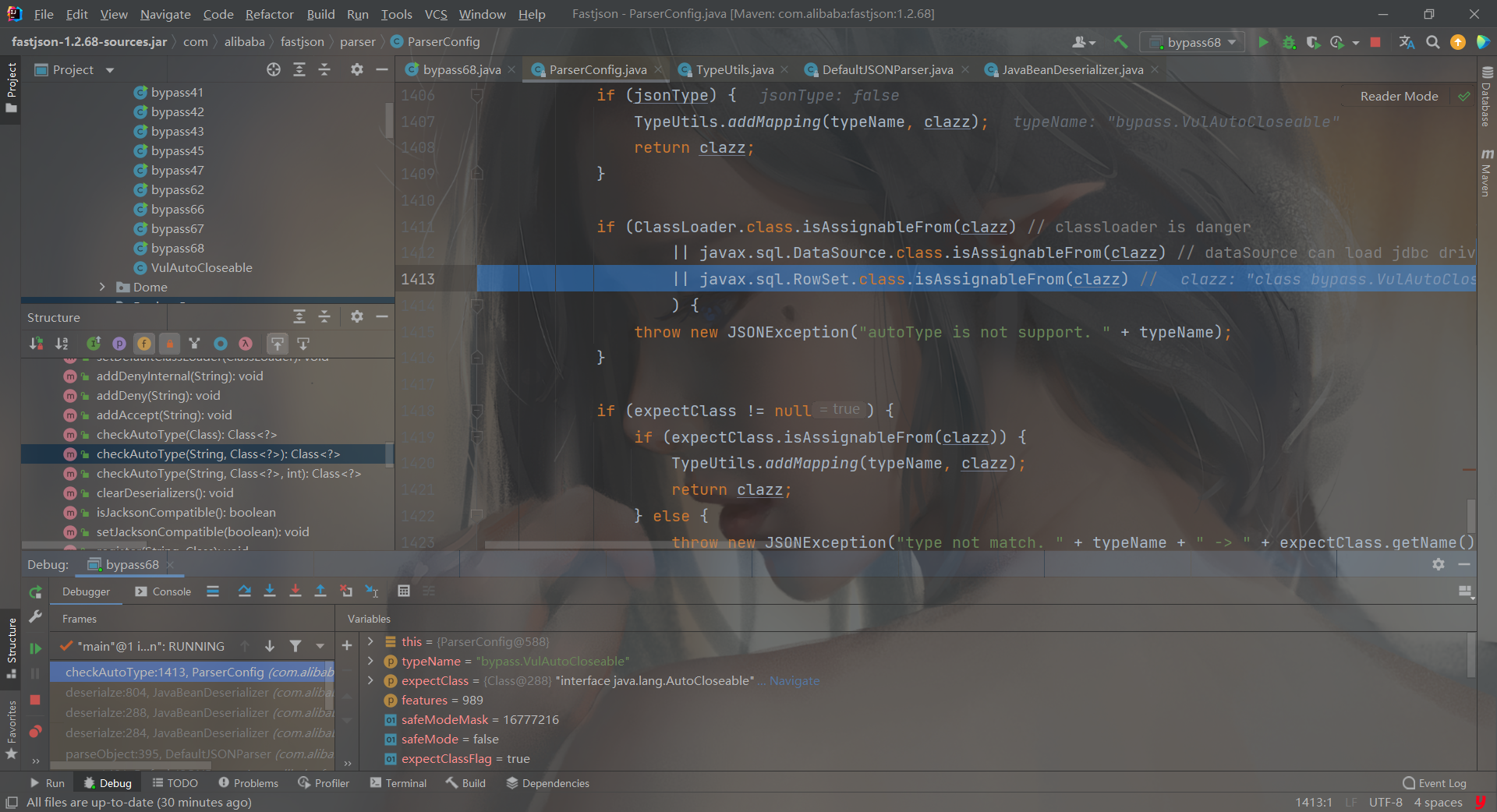Toggle autoscroll from source in Structure
1497x812 pixels.
pyautogui.click(x=303, y=344)
